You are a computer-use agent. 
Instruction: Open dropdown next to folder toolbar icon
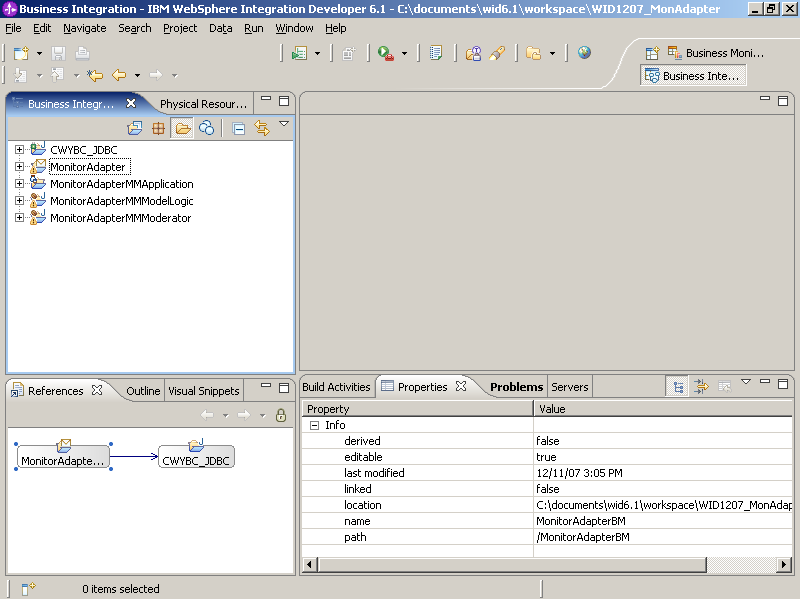coord(552,54)
